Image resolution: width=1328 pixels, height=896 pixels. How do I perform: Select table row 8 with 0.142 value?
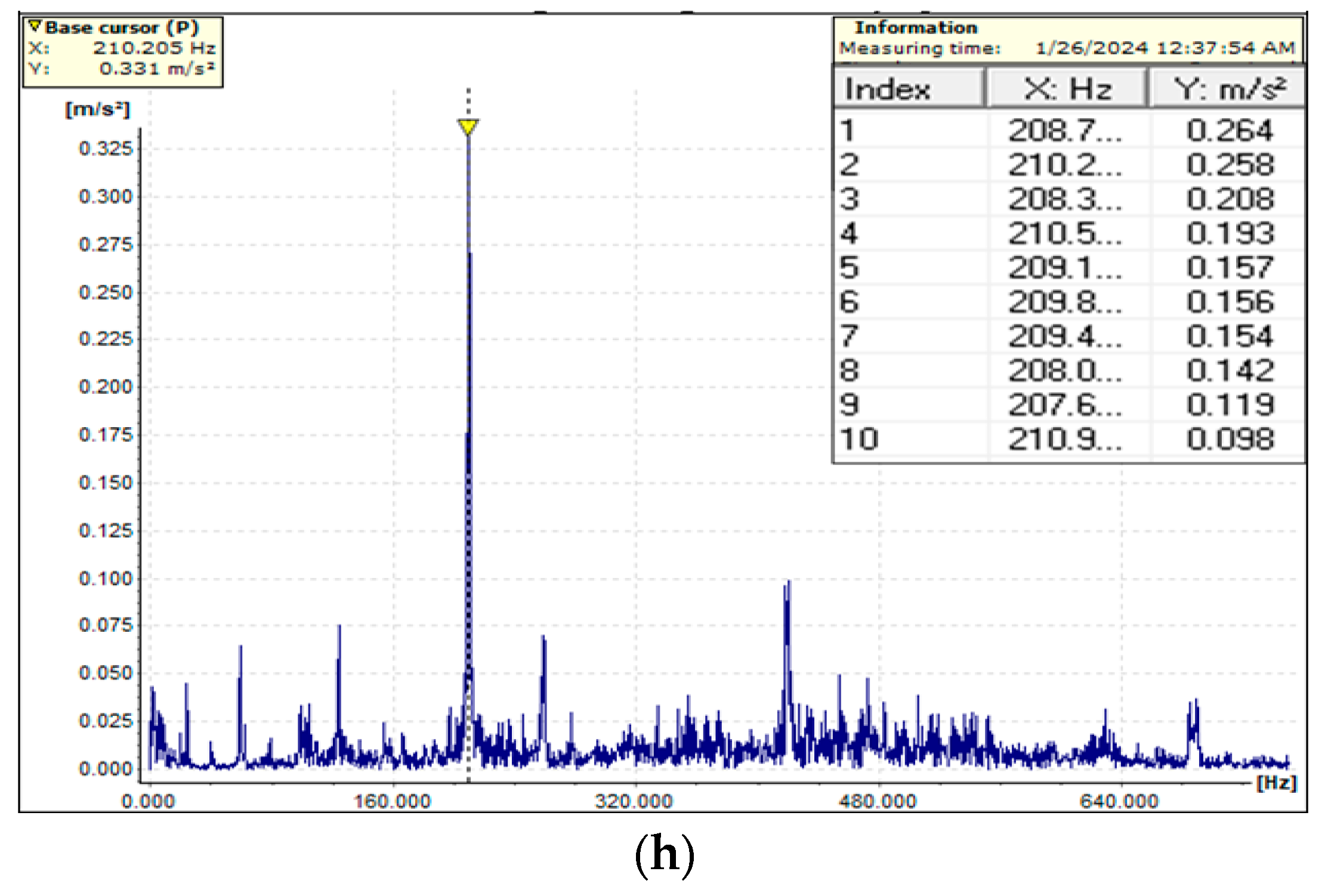coord(1068,370)
